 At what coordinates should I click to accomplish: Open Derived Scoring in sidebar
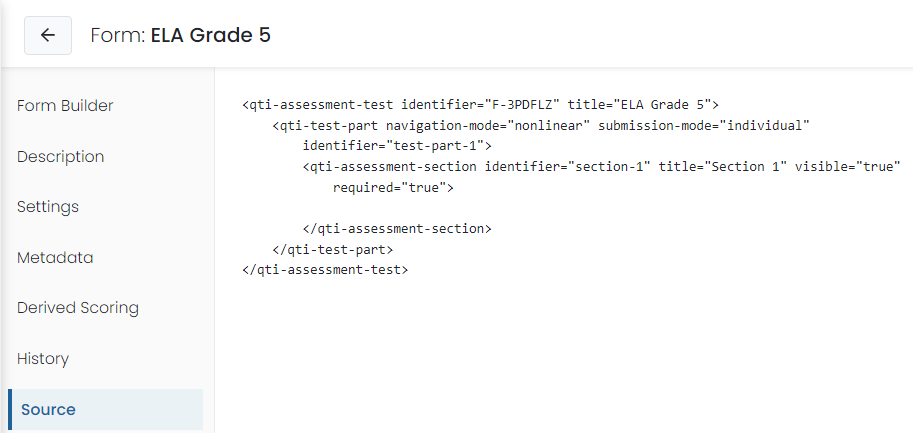tap(78, 308)
